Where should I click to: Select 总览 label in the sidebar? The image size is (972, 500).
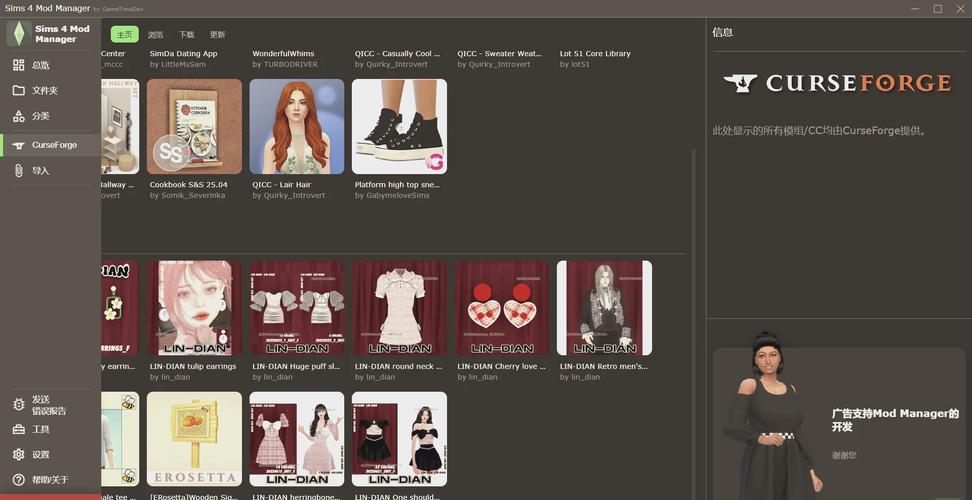point(40,65)
